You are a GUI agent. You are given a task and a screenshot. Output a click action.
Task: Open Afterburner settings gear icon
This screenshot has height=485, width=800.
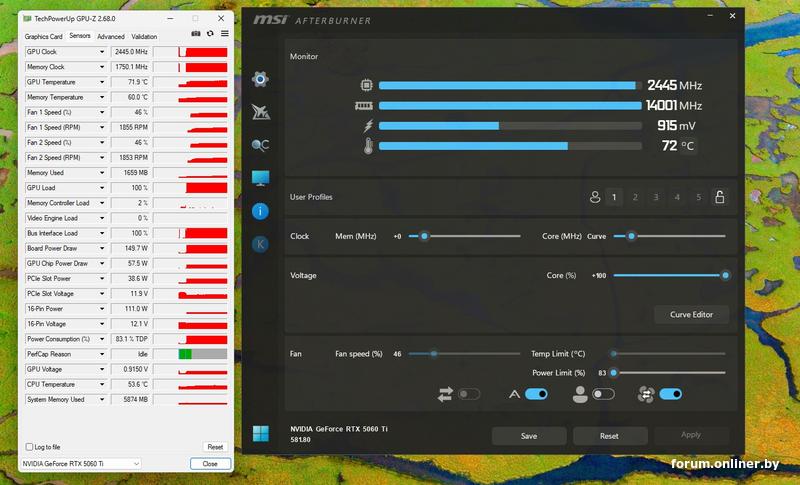[260, 79]
